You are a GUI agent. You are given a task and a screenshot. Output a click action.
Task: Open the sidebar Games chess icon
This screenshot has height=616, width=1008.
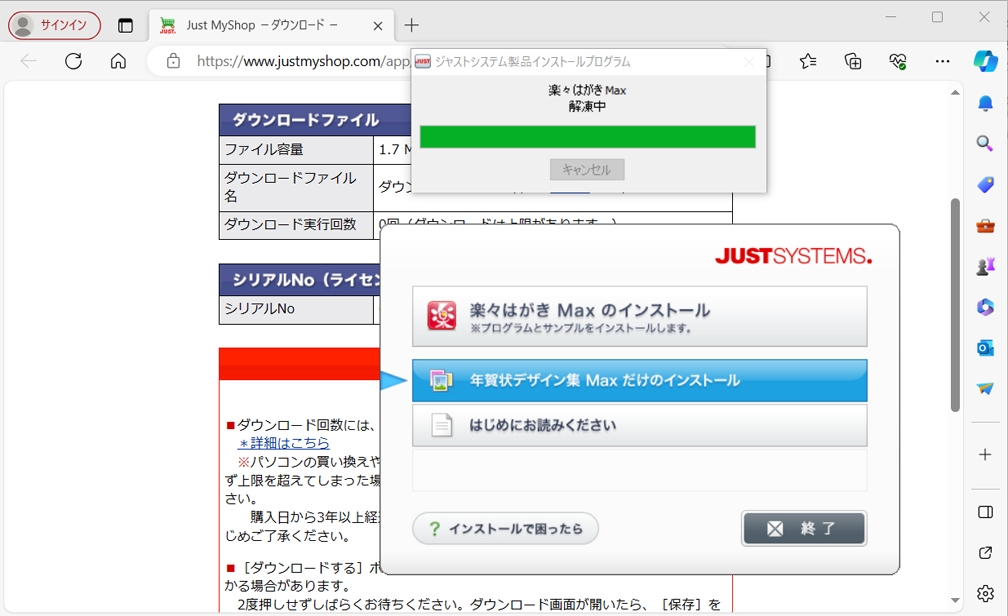tap(986, 266)
